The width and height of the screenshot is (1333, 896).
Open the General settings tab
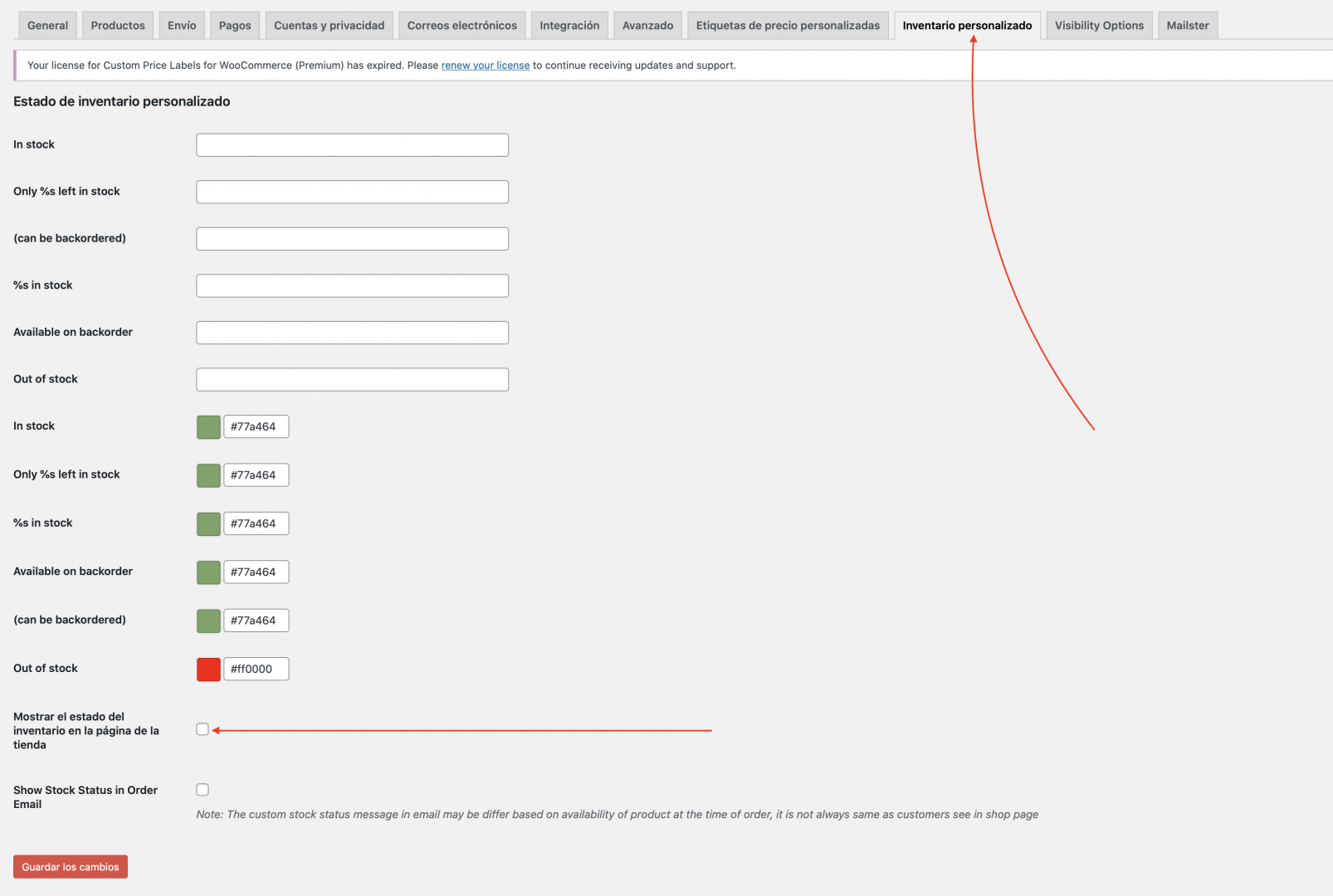click(x=47, y=26)
